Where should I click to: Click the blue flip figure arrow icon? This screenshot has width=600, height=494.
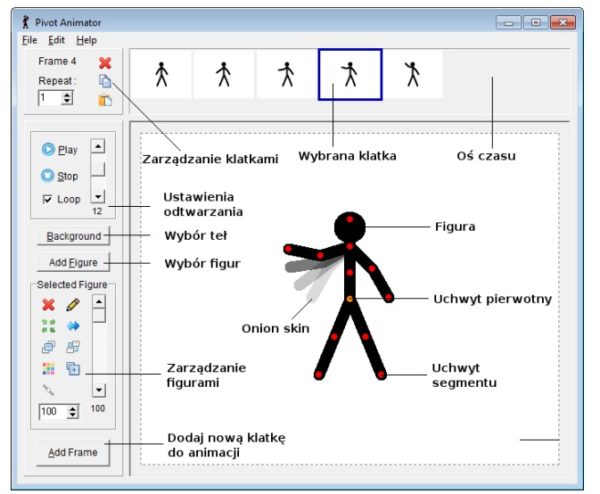(x=73, y=326)
